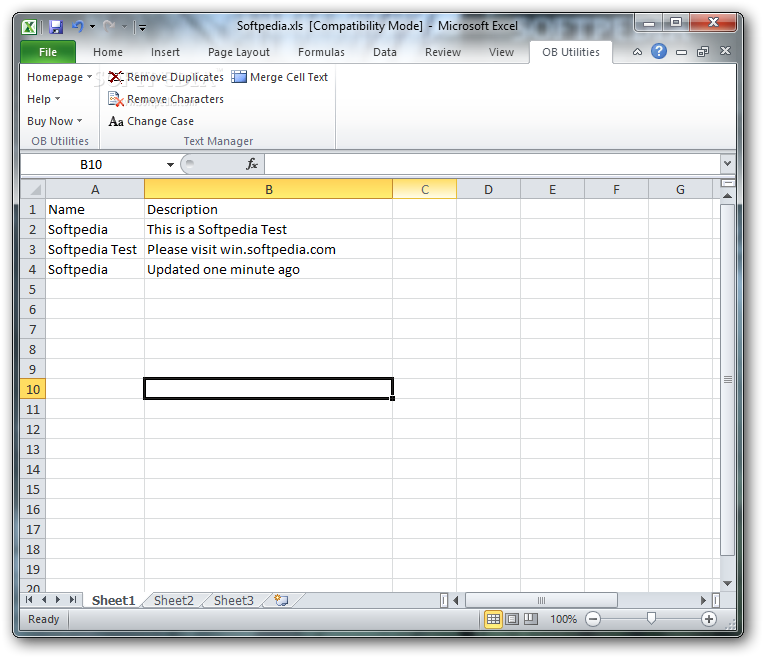Viewport: 764px width, 658px height.
Task: Select cell A3 'Softpedia Test'
Action: pyautogui.click(x=95, y=250)
